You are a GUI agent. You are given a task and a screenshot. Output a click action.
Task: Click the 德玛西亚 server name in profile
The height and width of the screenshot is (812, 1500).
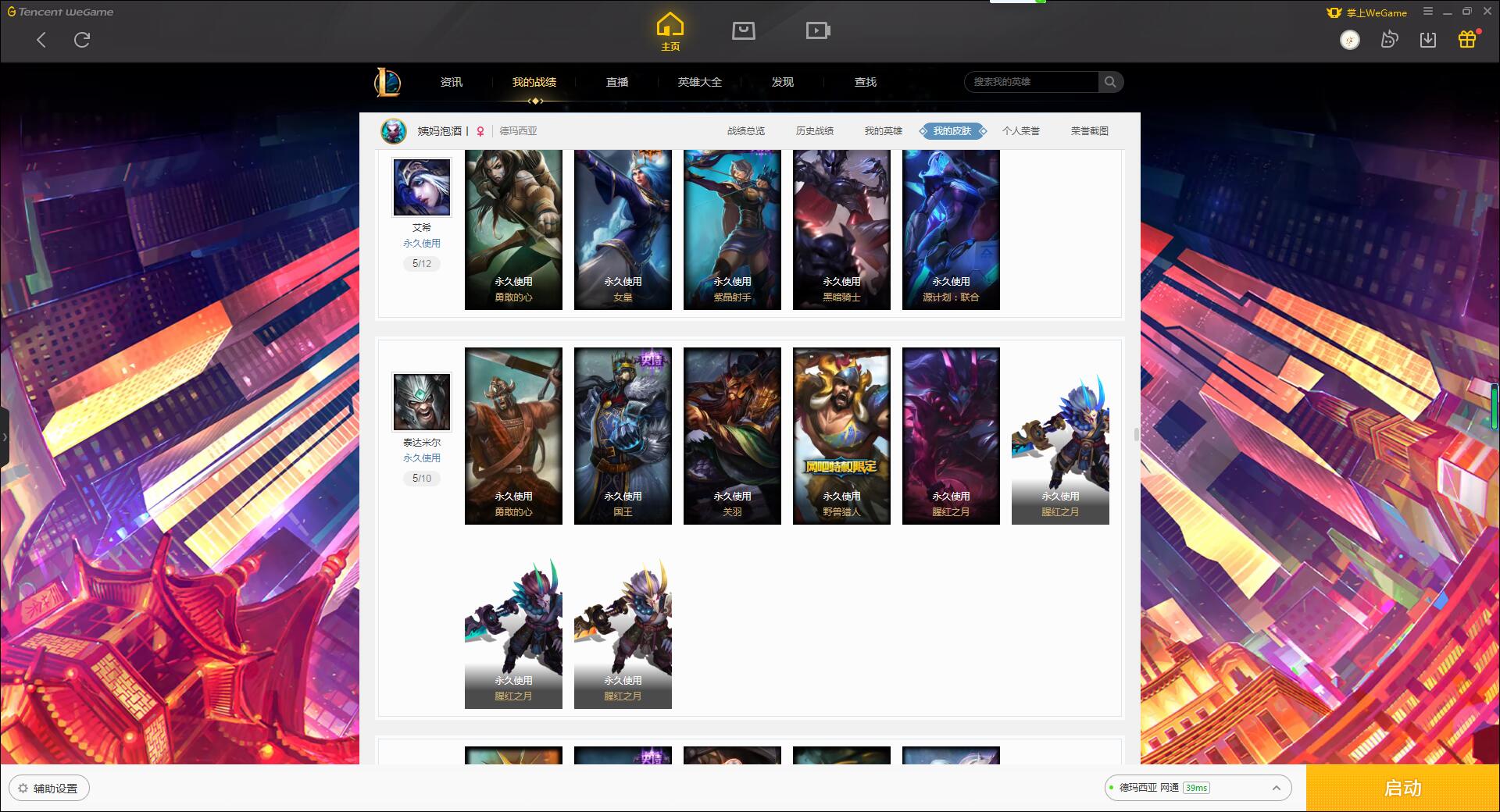pyautogui.click(x=518, y=131)
